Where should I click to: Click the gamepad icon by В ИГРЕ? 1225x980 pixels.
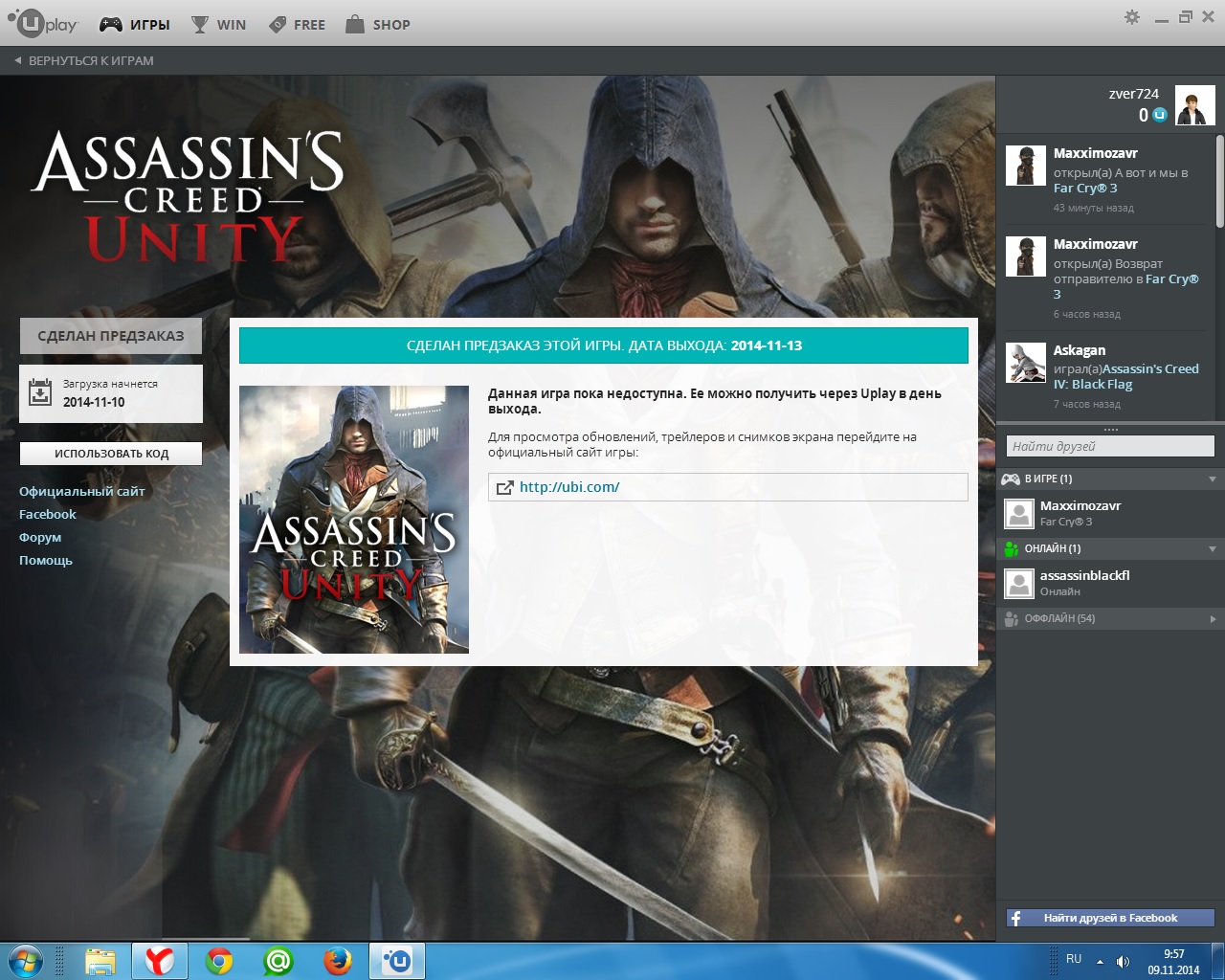click(x=1011, y=479)
